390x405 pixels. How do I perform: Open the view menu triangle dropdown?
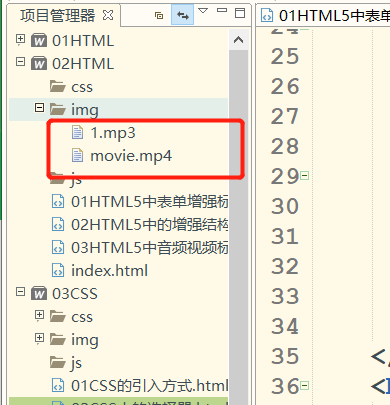[x=203, y=11]
